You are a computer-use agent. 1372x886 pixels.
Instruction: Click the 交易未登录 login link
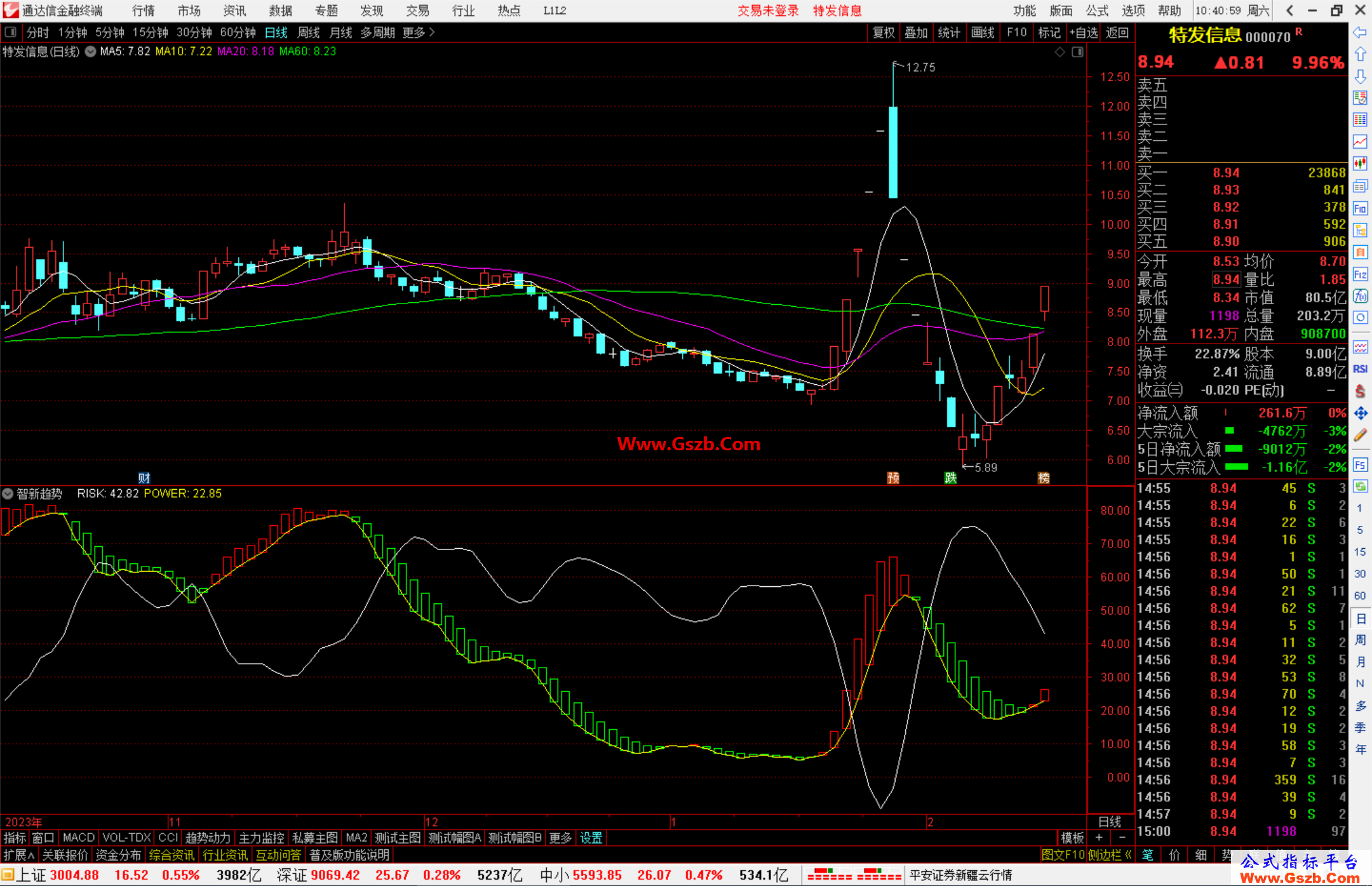click(768, 10)
